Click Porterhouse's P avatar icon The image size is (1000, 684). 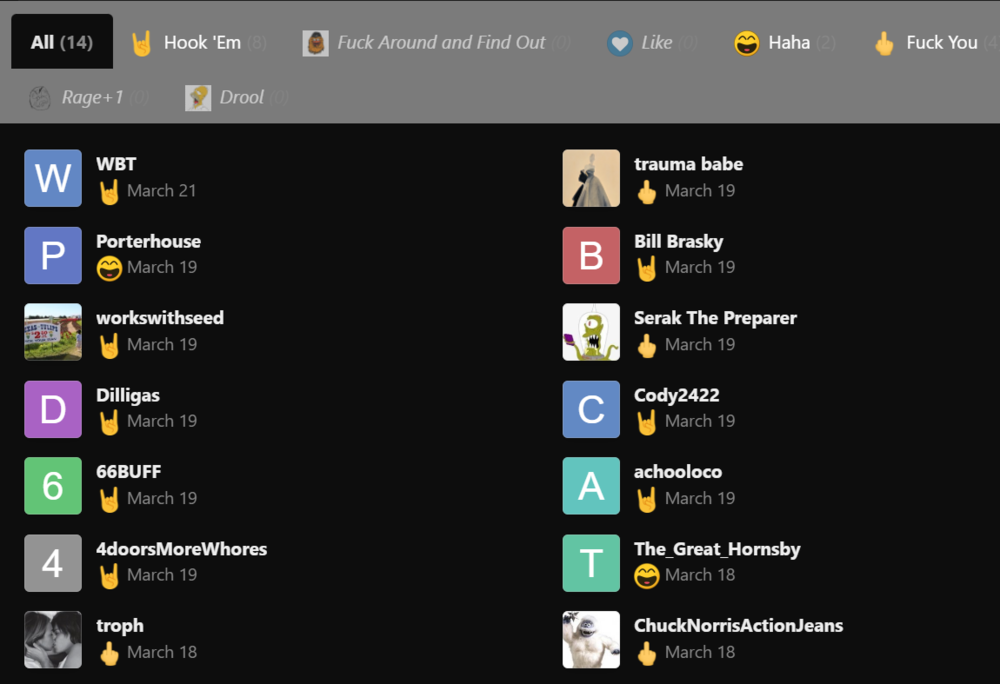click(53, 255)
